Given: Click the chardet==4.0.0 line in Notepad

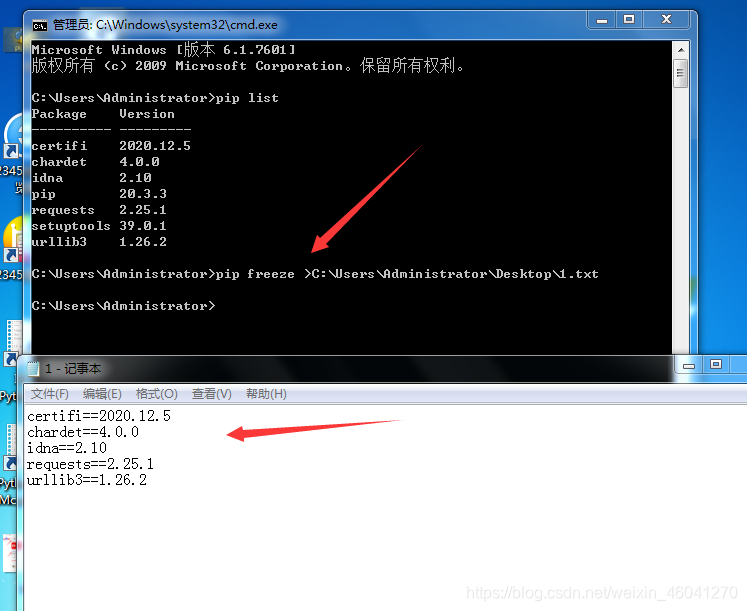Looking at the screenshot, I should click(x=83, y=432).
